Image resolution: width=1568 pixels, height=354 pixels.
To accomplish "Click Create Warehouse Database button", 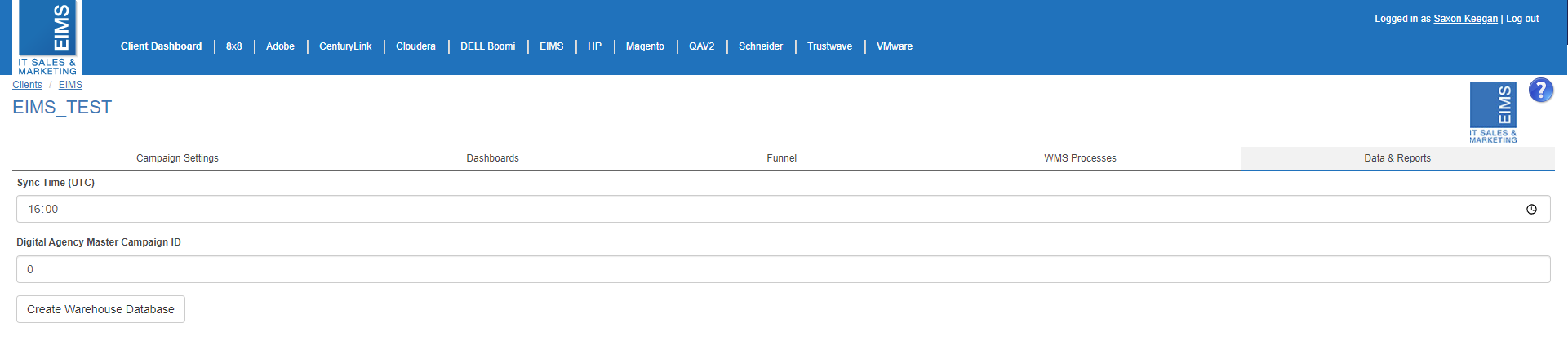I will 100,309.
